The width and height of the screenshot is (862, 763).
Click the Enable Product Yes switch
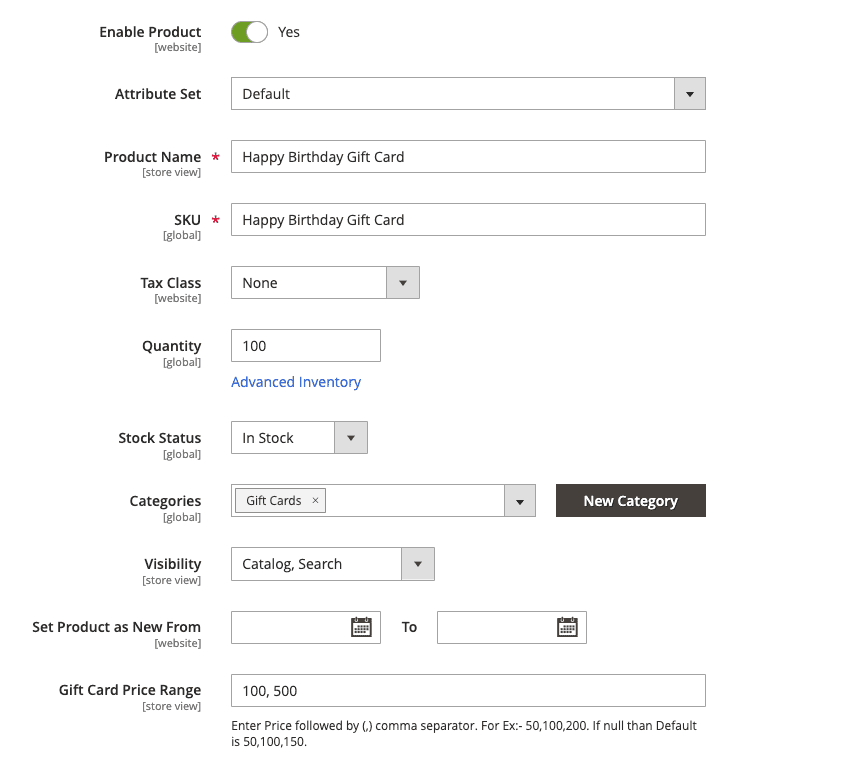pyautogui.click(x=249, y=32)
